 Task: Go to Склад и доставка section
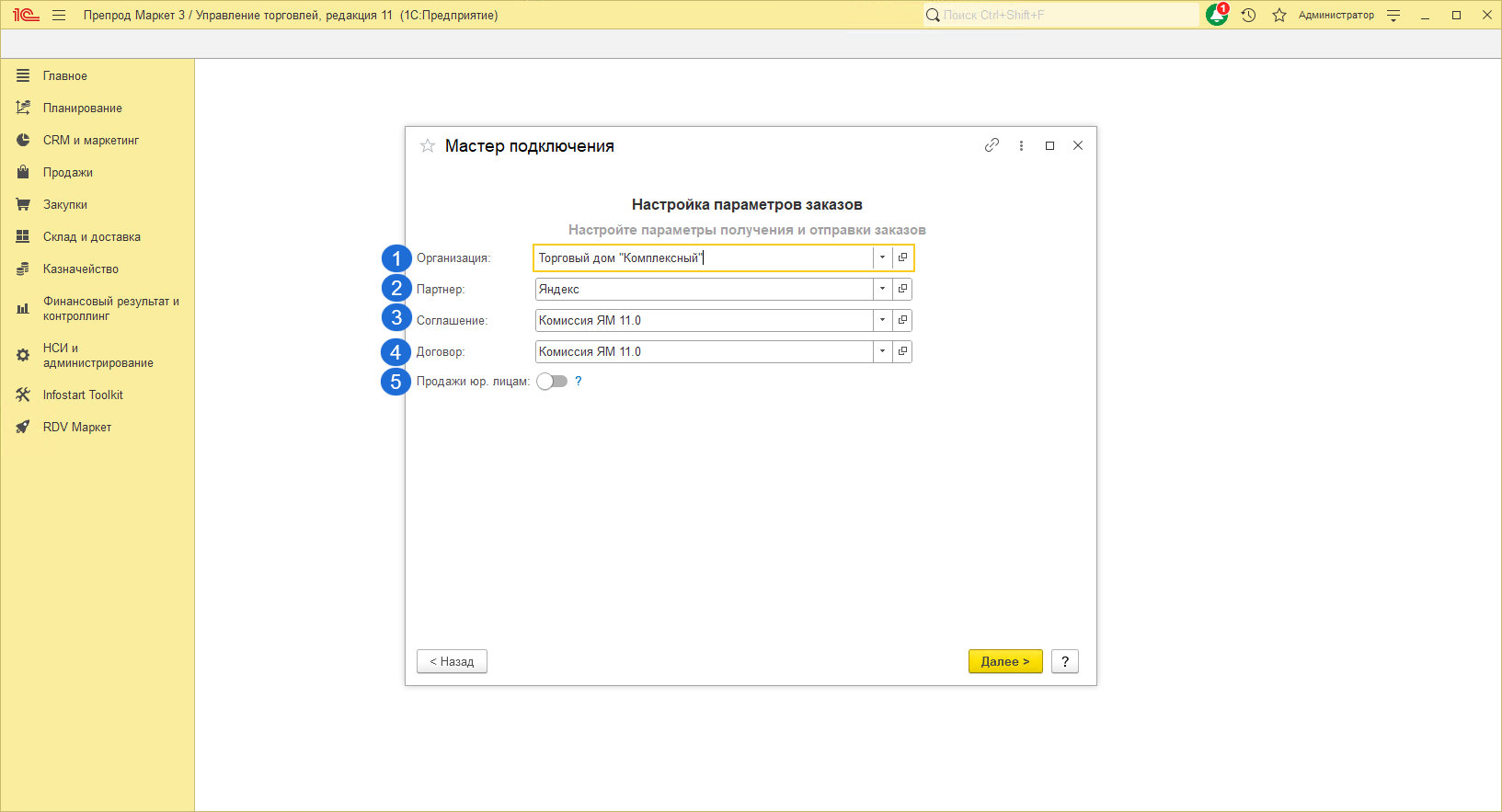[91, 237]
